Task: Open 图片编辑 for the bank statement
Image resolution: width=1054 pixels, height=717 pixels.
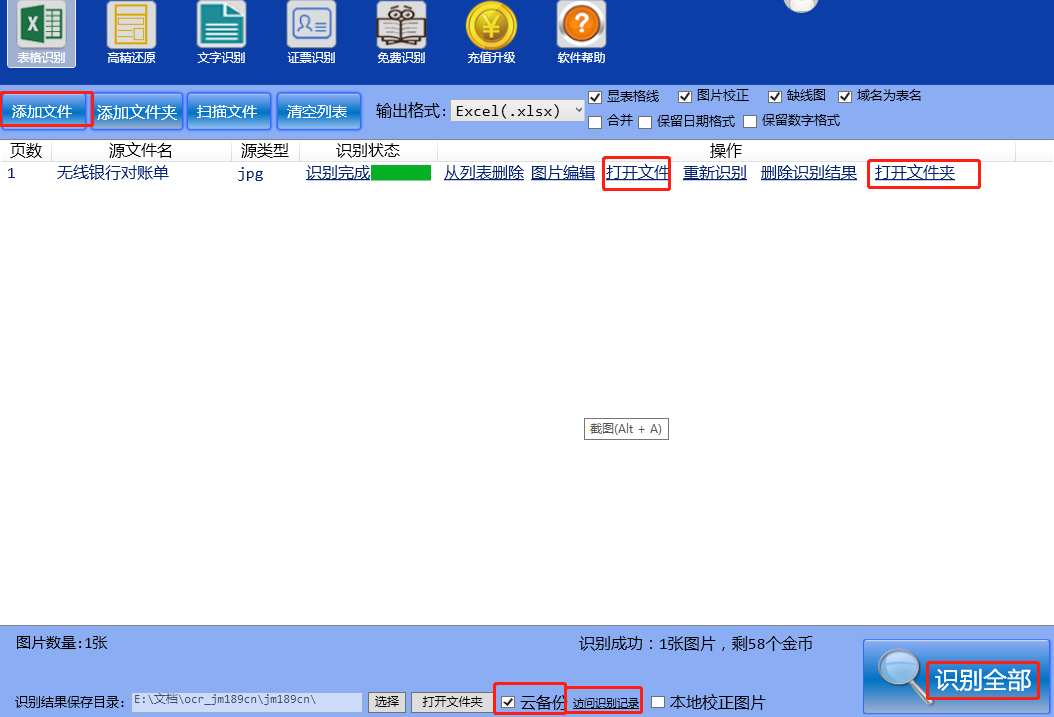Action: coord(563,173)
